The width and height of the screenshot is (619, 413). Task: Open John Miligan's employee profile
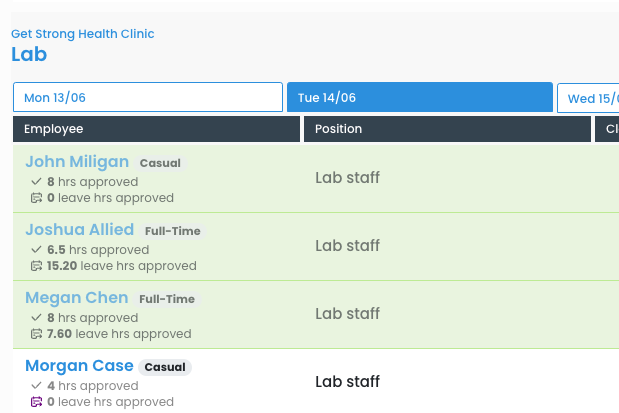(x=77, y=162)
